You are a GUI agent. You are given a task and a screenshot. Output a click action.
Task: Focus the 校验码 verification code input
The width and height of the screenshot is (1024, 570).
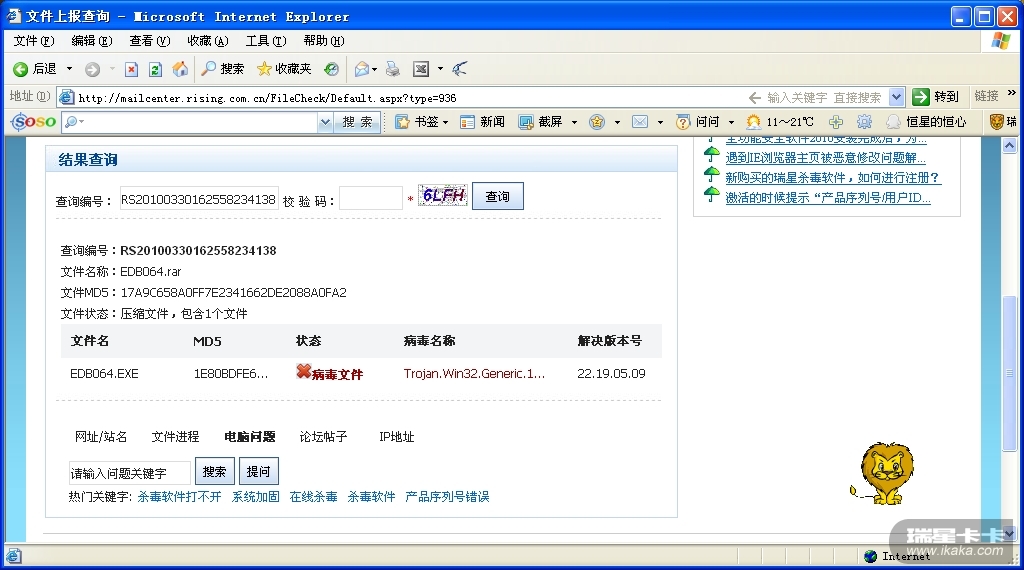pos(371,198)
